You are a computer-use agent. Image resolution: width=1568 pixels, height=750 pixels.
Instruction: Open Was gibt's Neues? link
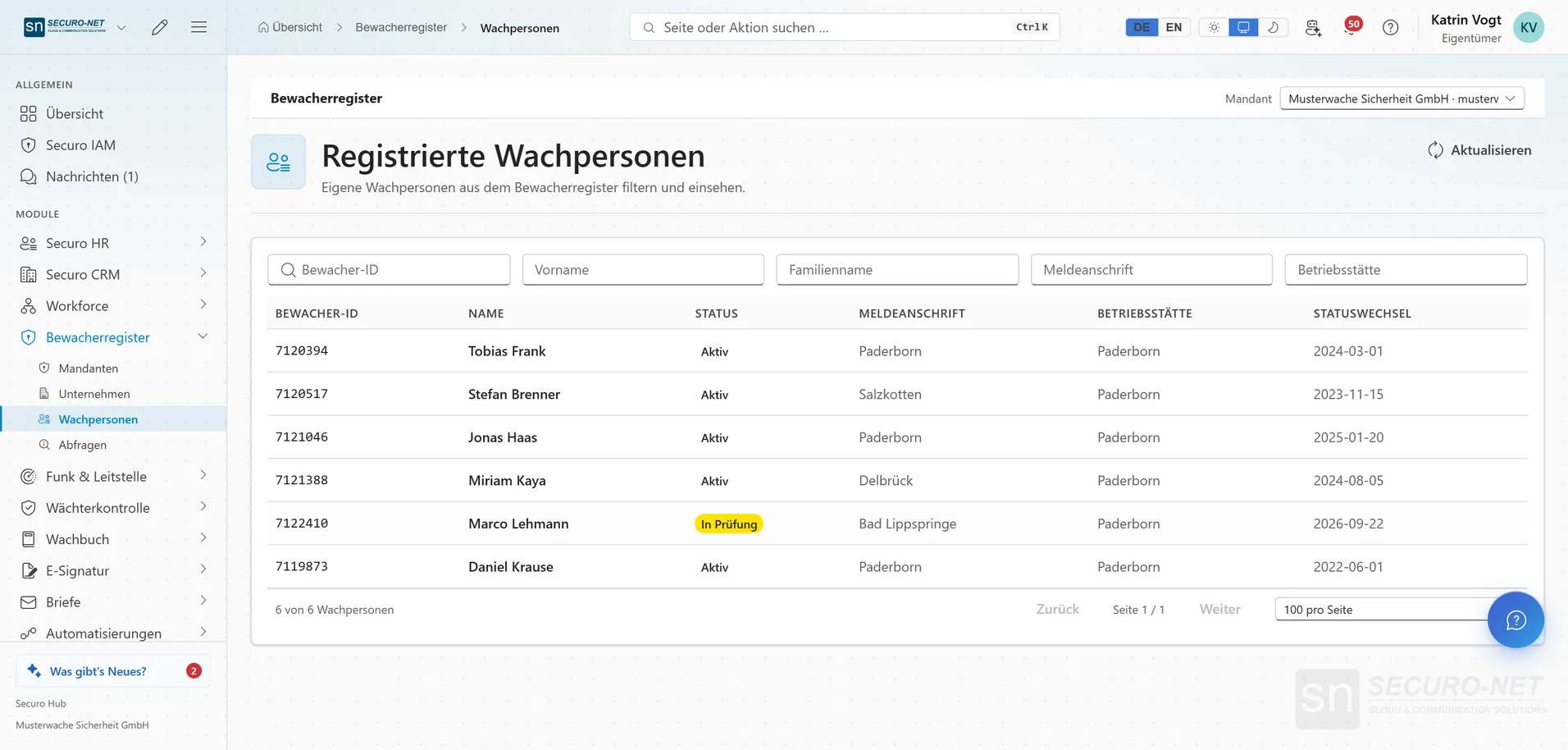[x=113, y=671]
